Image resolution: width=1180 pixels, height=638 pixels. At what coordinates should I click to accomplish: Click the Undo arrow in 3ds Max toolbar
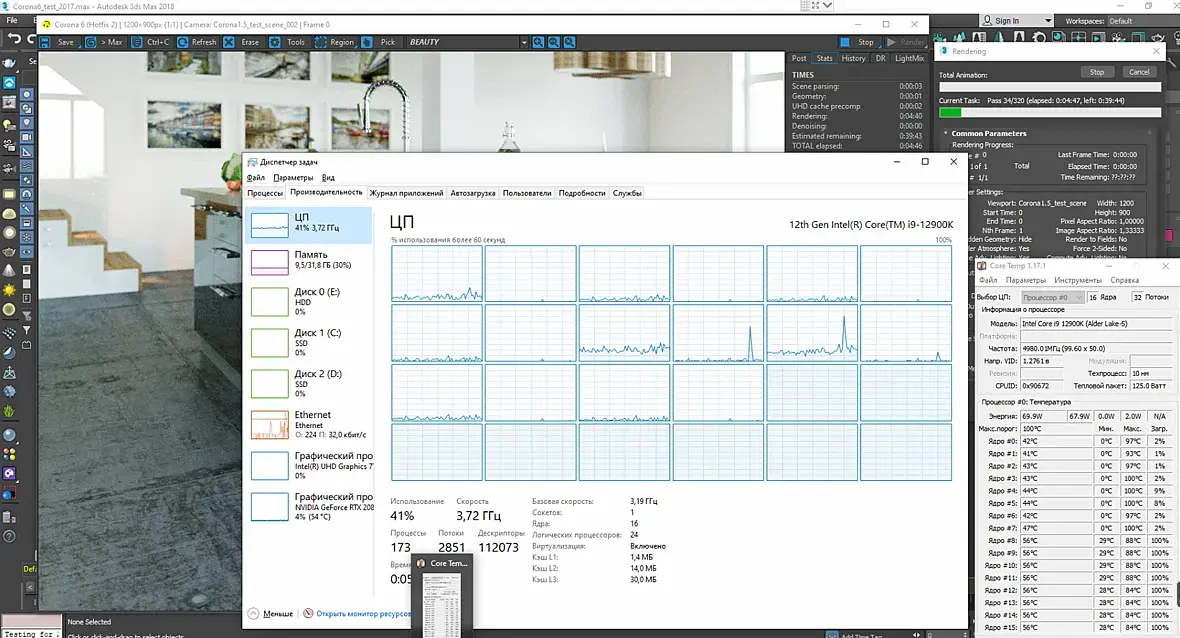pyautogui.click(x=14, y=38)
